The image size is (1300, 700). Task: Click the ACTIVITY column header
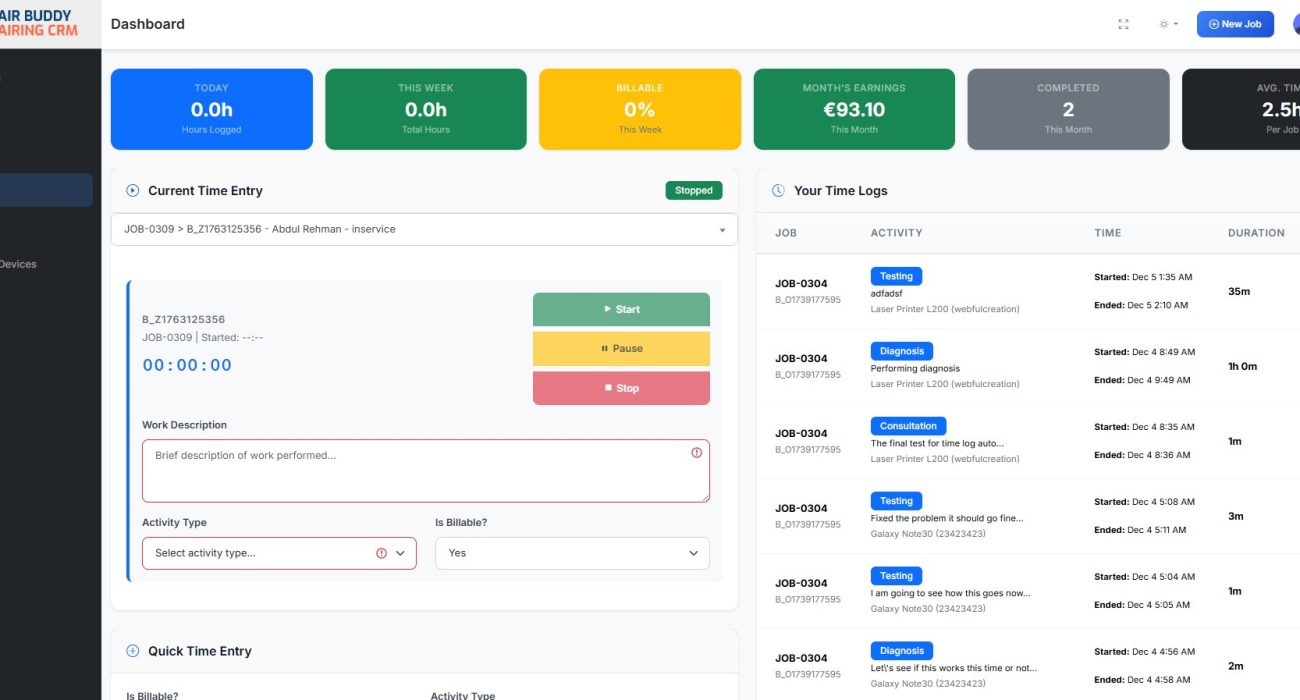pos(897,233)
